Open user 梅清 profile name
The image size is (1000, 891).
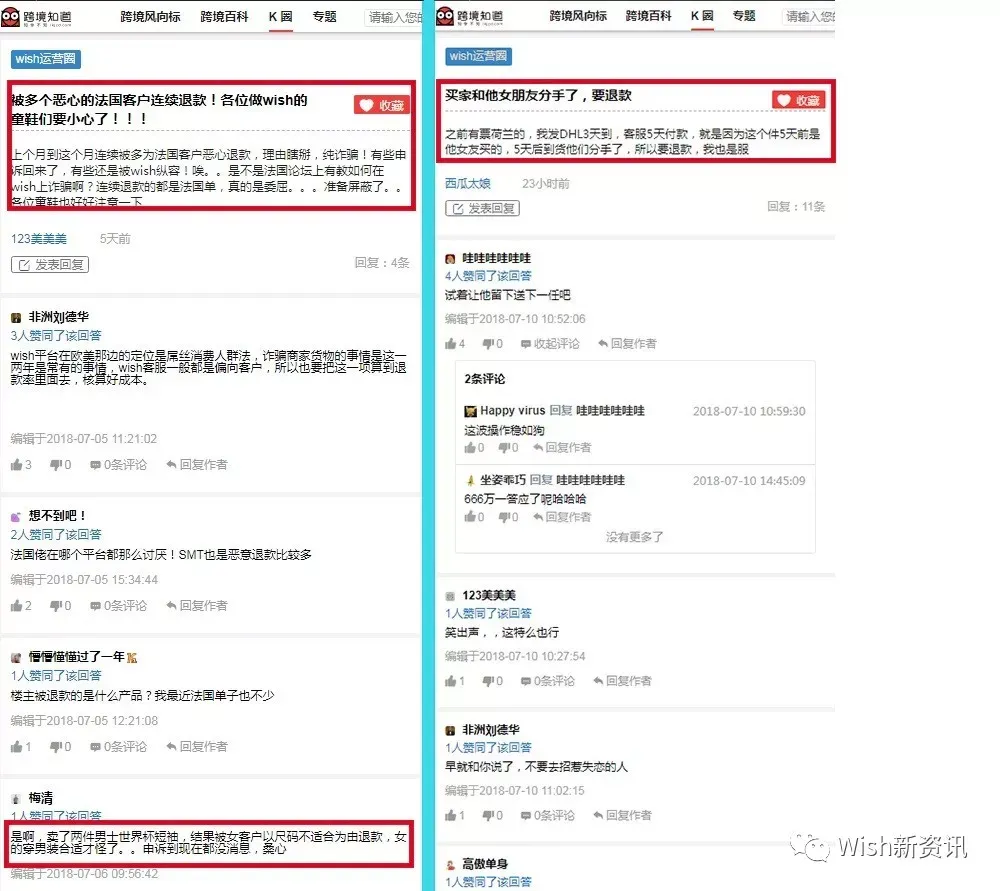[41, 798]
